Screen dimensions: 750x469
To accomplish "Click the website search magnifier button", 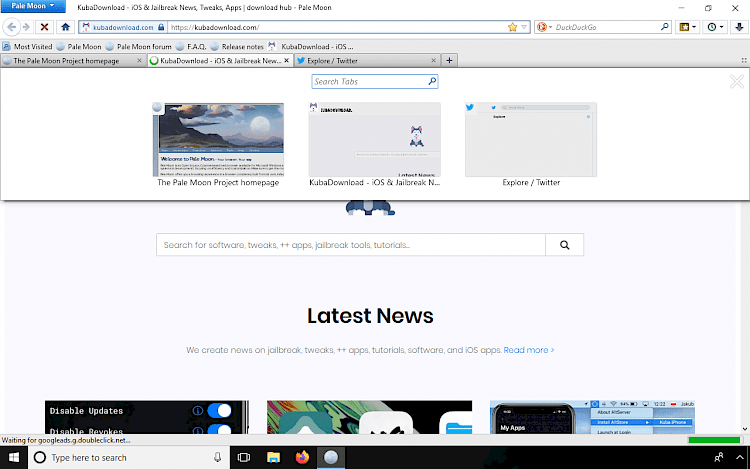I will [564, 245].
